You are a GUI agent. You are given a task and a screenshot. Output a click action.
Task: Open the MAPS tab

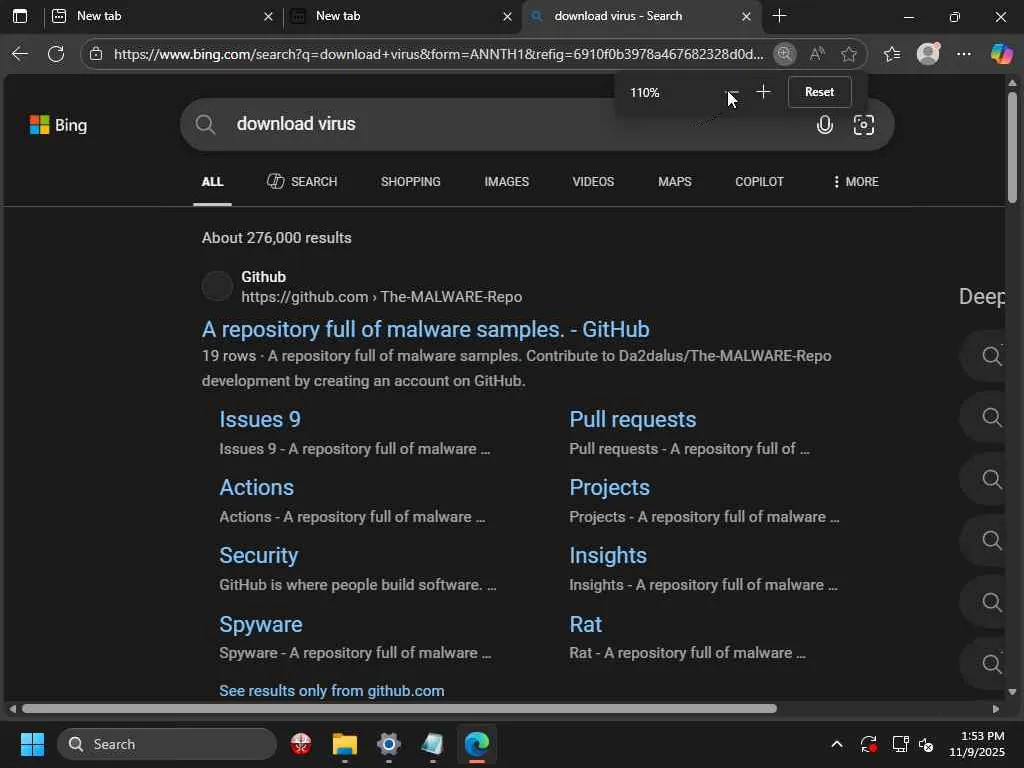pyautogui.click(x=675, y=182)
